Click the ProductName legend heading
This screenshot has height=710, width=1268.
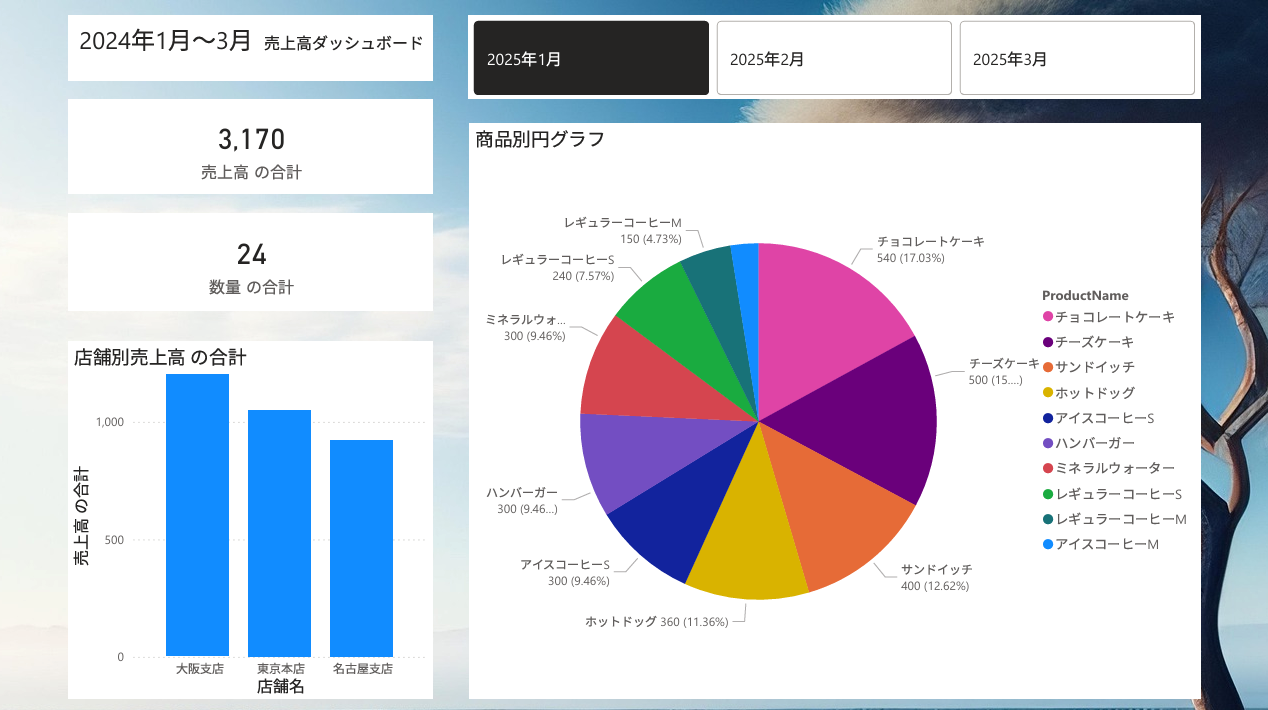pos(1085,296)
